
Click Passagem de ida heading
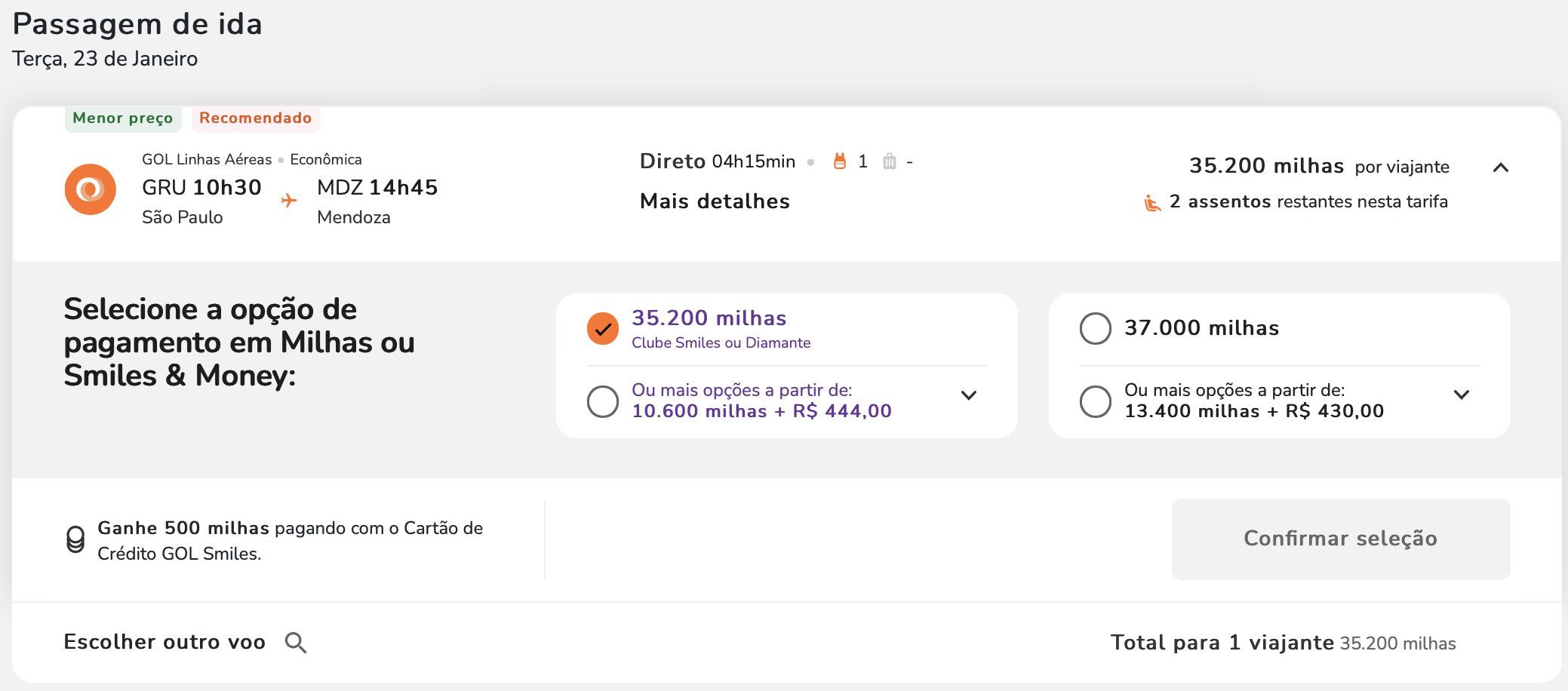click(137, 25)
